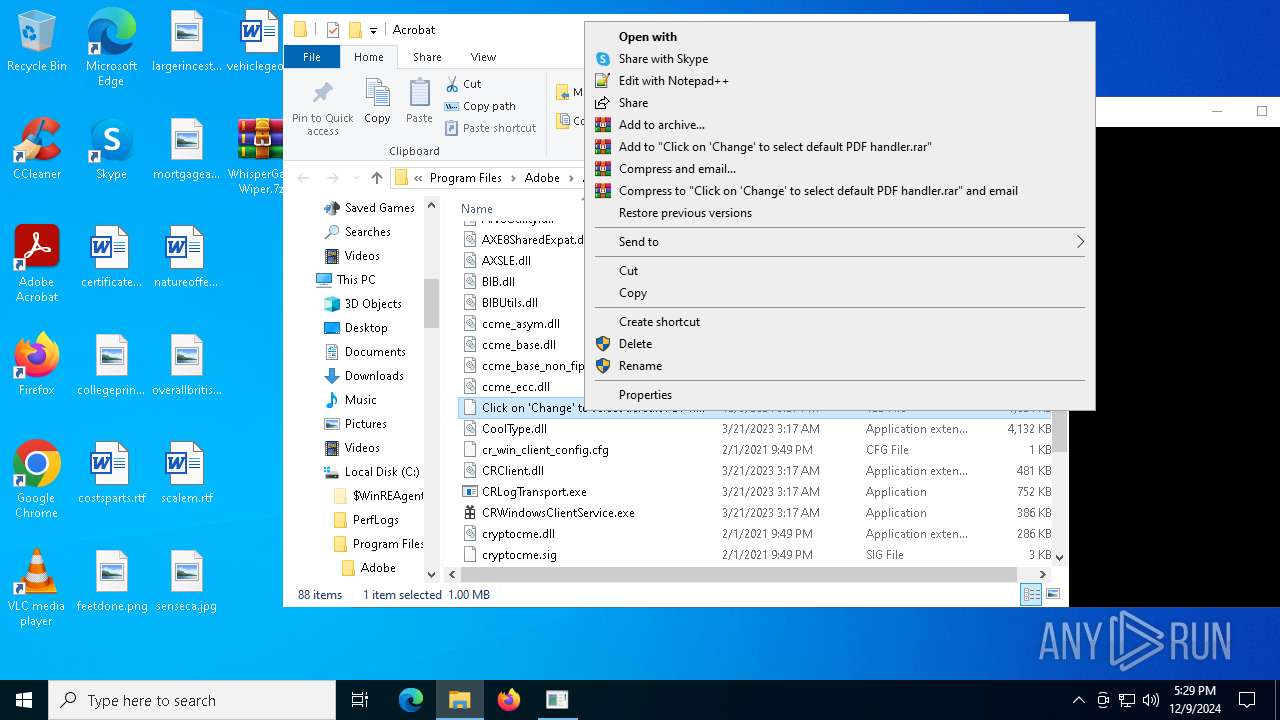1280x720 pixels.
Task: Select 3D Objects in navigation pane
Action: pyautogui.click(x=363, y=304)
